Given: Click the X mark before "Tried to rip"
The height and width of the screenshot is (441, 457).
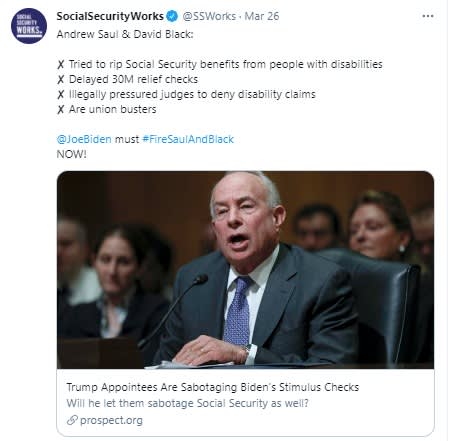Looking at the screenshot, I should [x=60, y=65].
